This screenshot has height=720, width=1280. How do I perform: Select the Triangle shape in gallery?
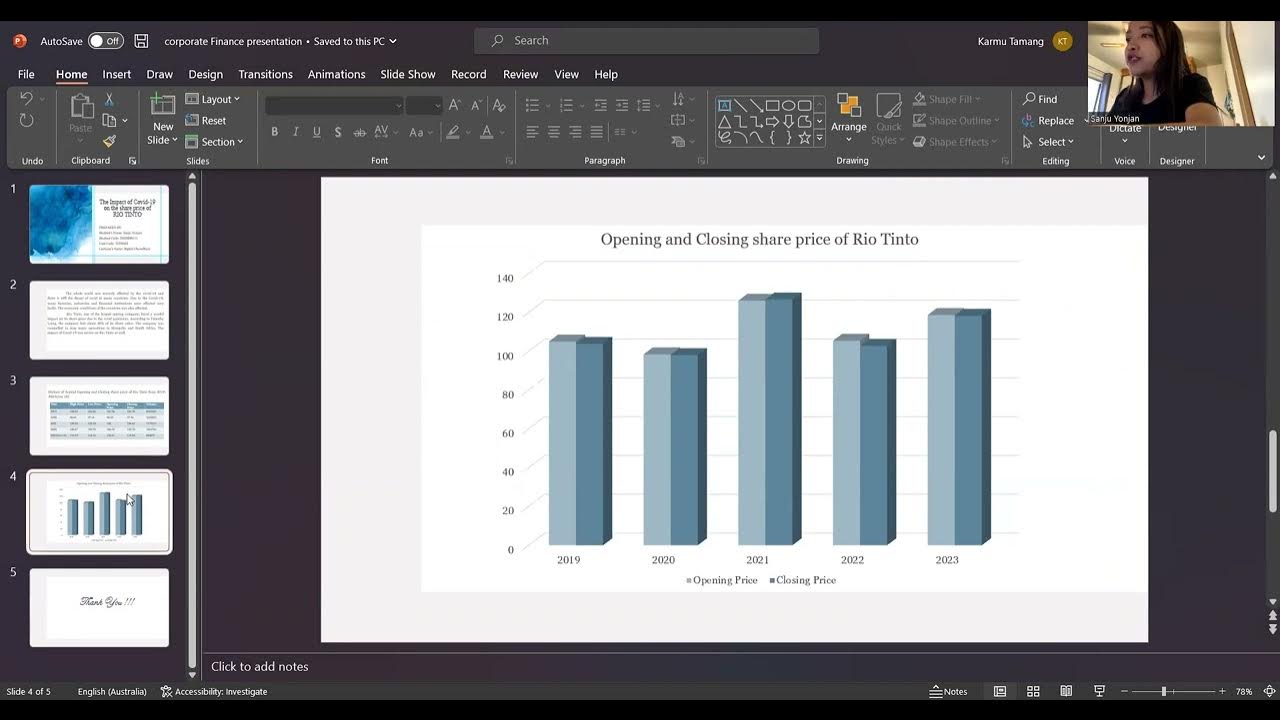(x=724, y=121)
